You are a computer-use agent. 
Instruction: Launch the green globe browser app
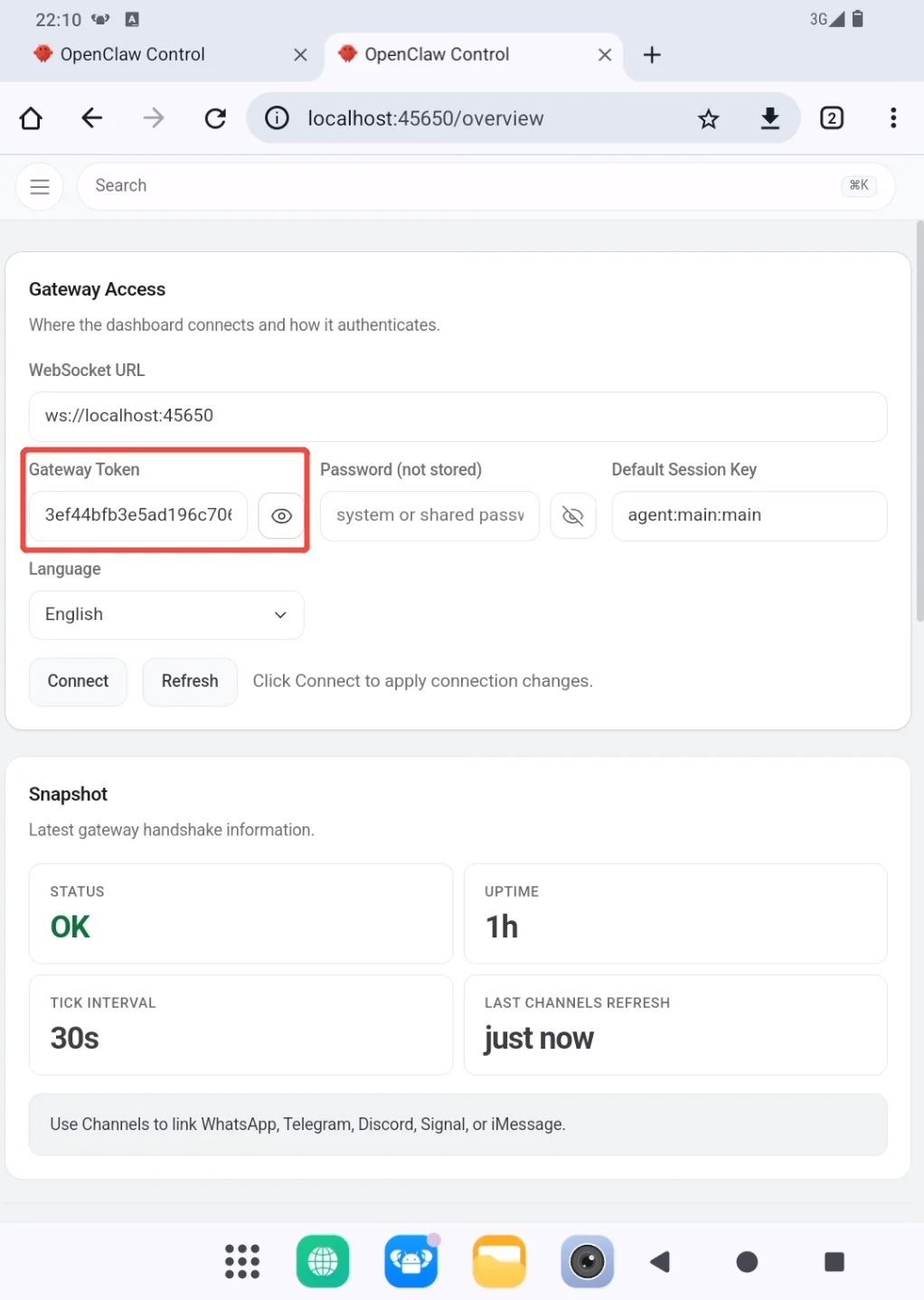click(x=323, y=1261)
